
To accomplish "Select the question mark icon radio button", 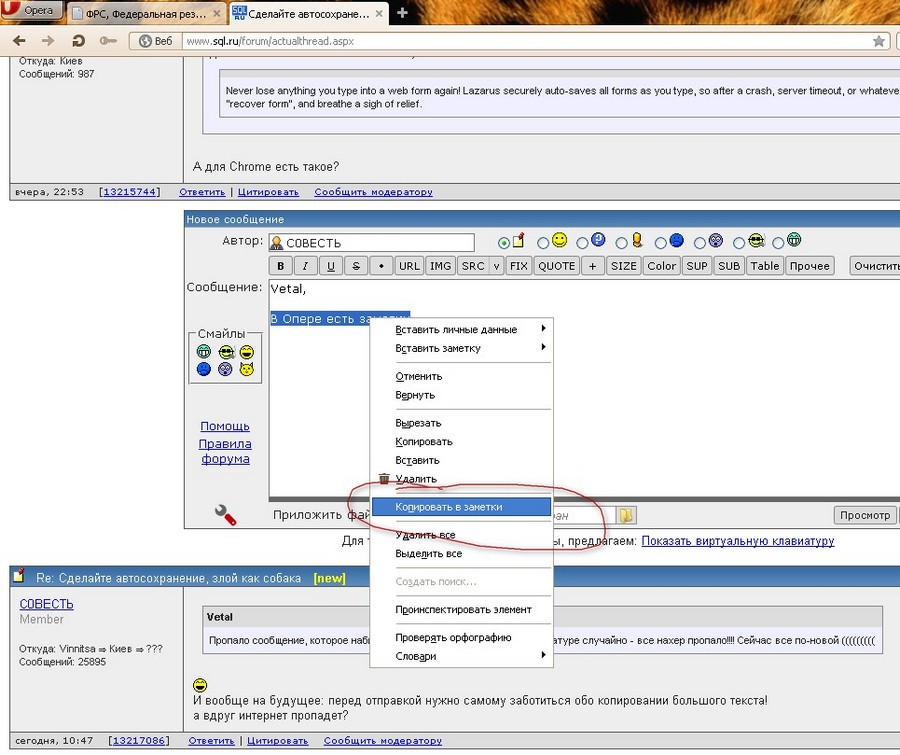I will point(582,242).
